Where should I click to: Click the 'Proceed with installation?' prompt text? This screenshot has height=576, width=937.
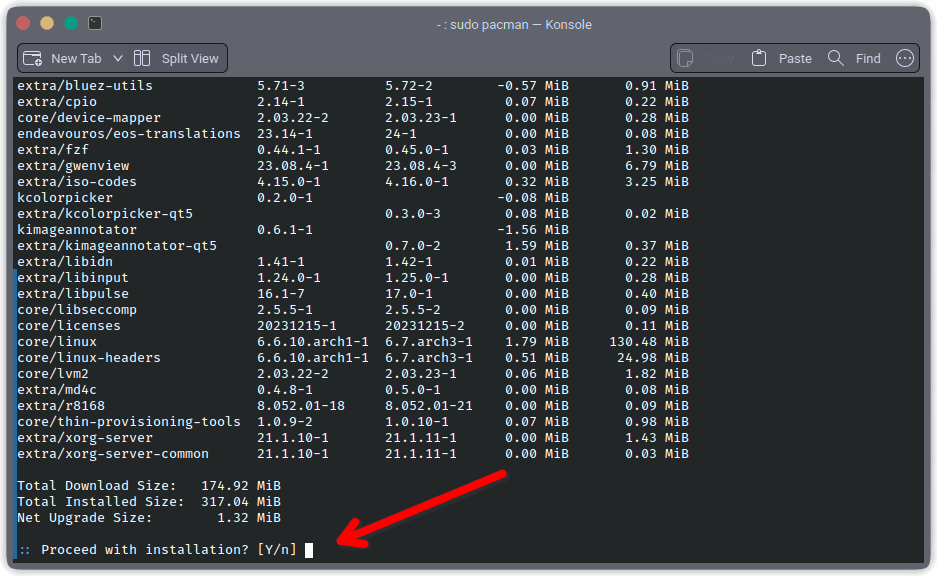pyautogui.click(x=145, y=550)
